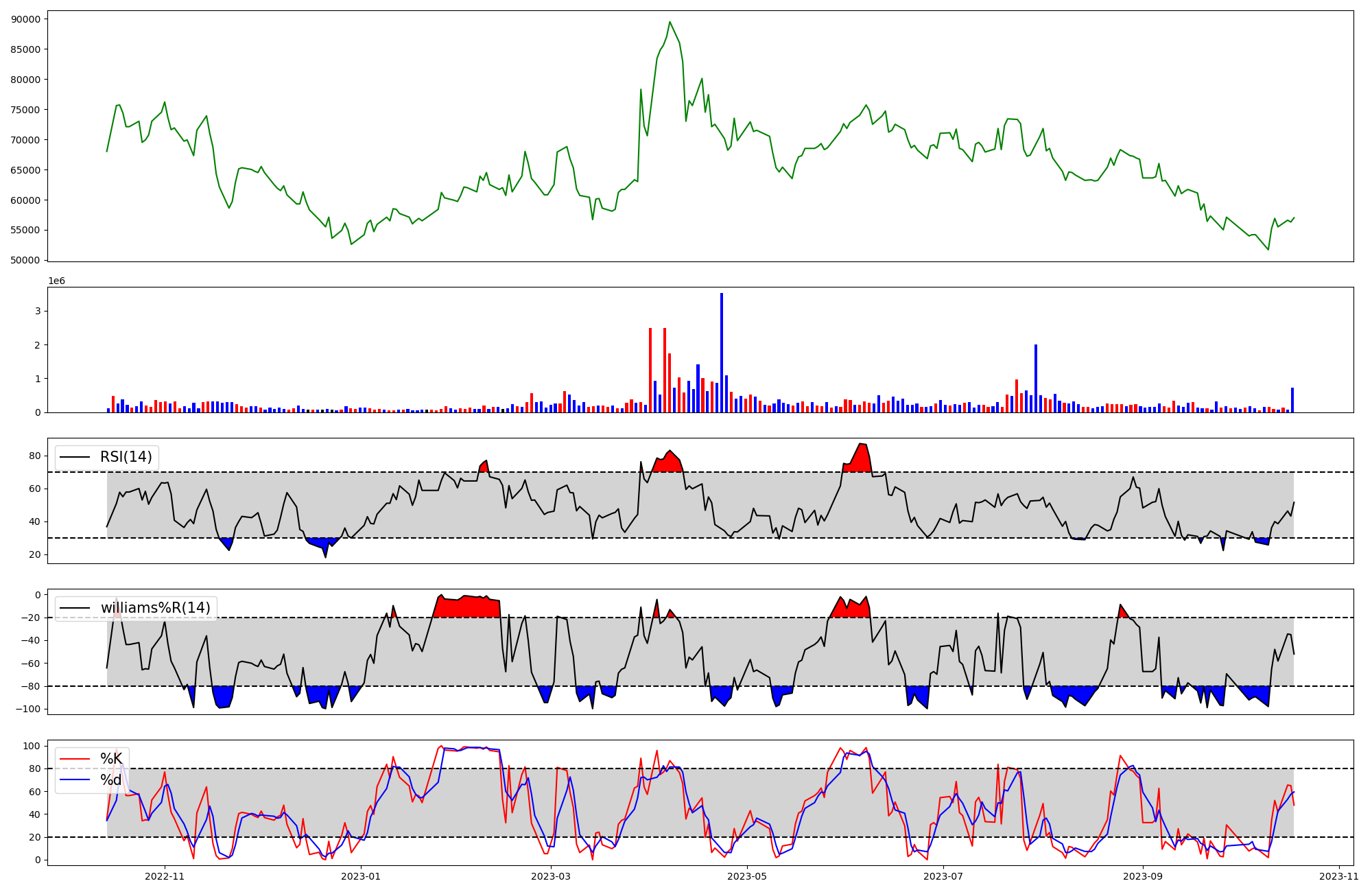Screen dimensions: 1372x892
Task: Click the 2022-11 date tick label
Action: pos(165,876)
